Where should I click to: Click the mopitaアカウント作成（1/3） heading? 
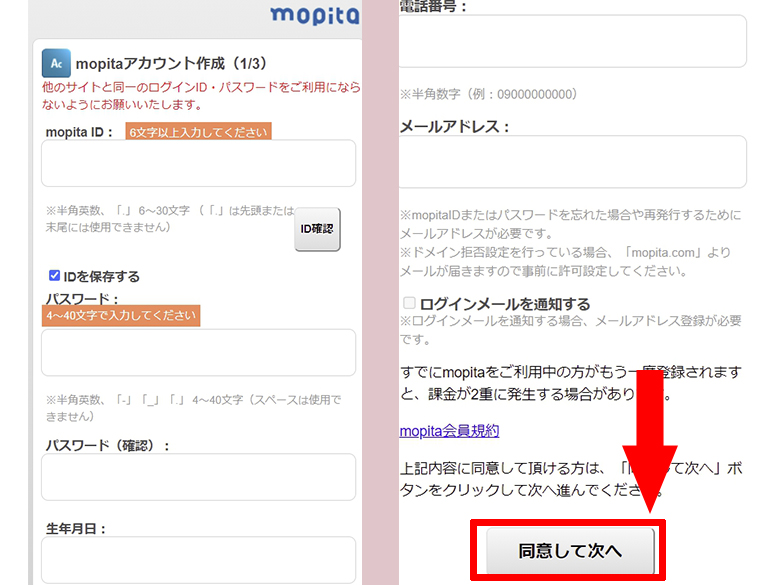pyautogui.click(x=171, y=64)
